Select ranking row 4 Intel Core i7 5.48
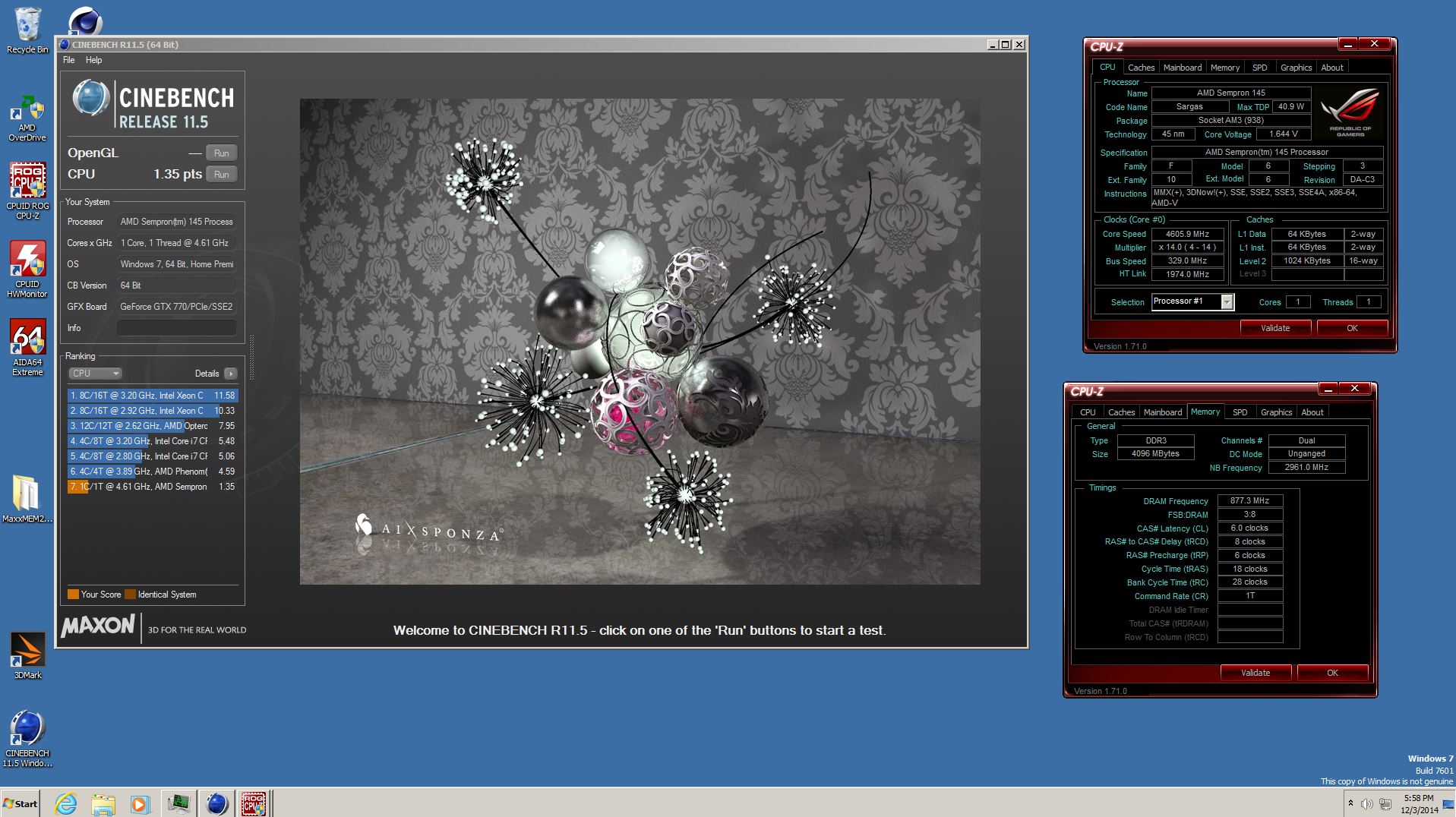This screenshot has width=1456, height=817. pos(153,441)
